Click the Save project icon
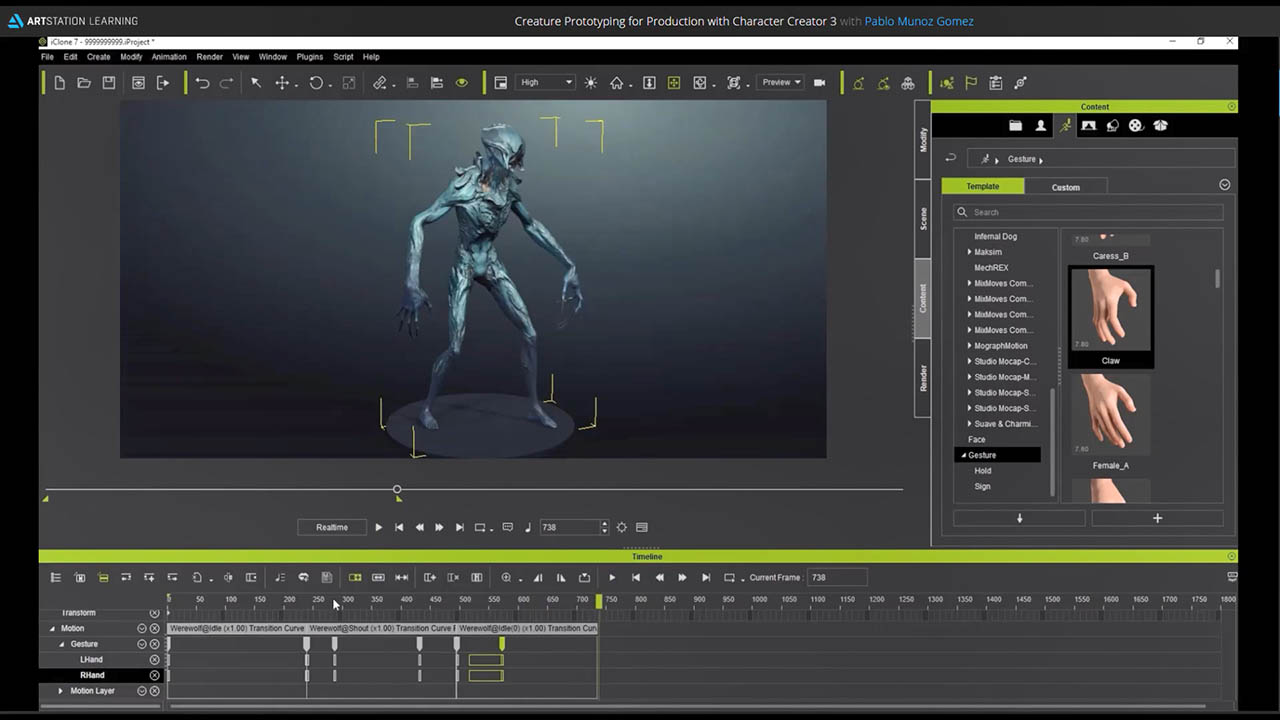 click(109, 83)
